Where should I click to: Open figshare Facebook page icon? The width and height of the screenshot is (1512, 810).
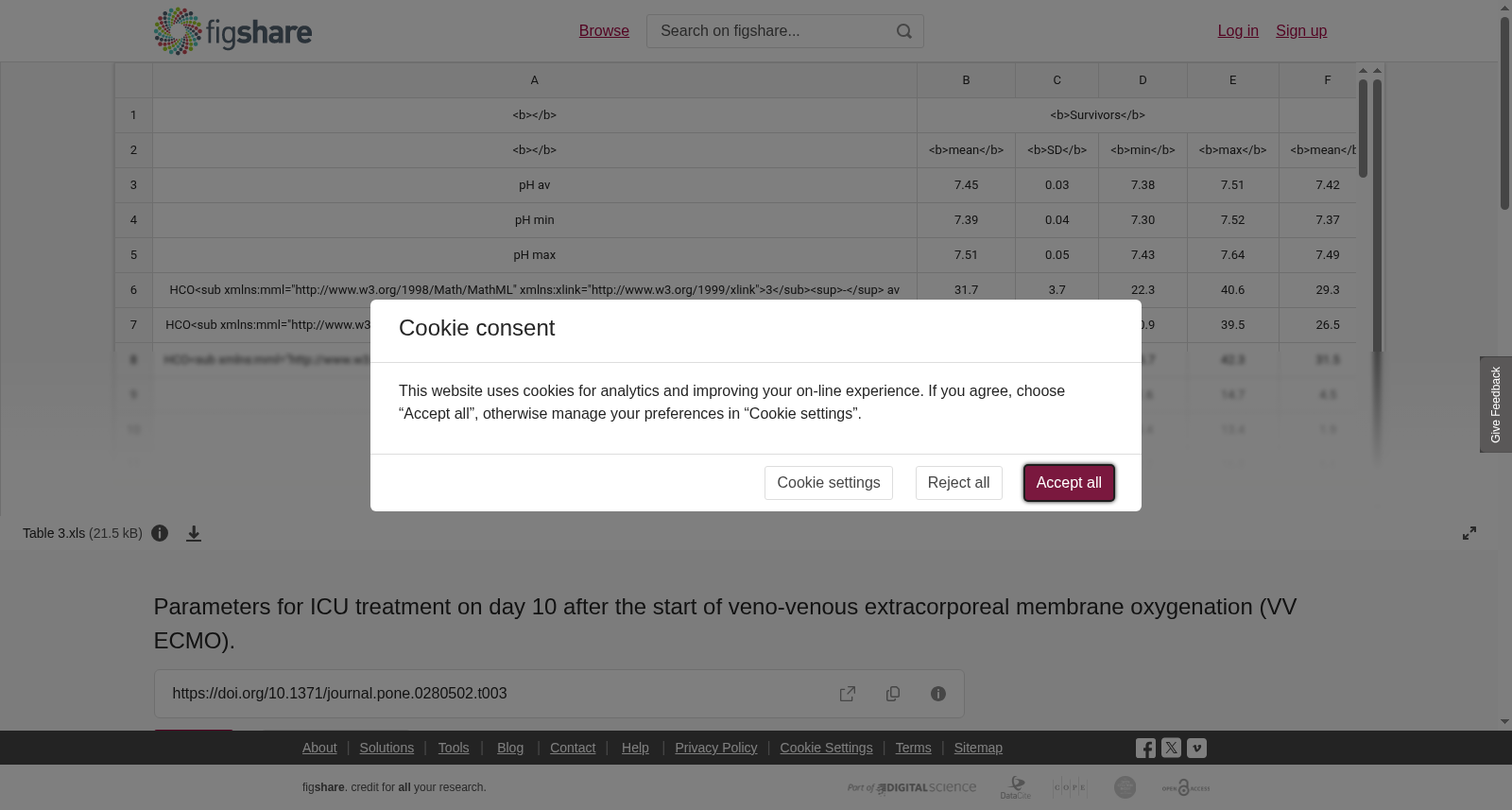[x=1145, y=749]
